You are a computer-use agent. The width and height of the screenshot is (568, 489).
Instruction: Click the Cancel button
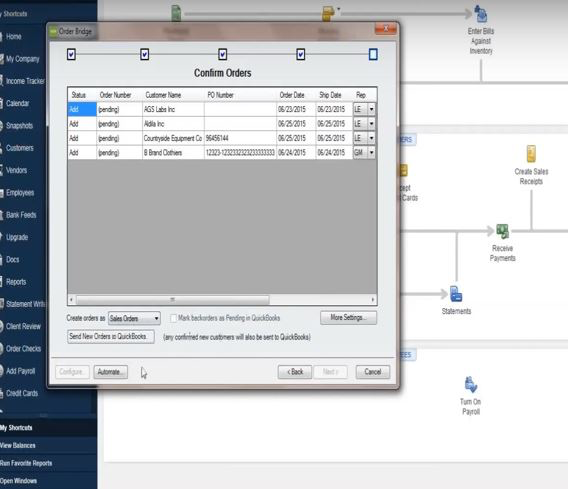[x=373, y=372]
